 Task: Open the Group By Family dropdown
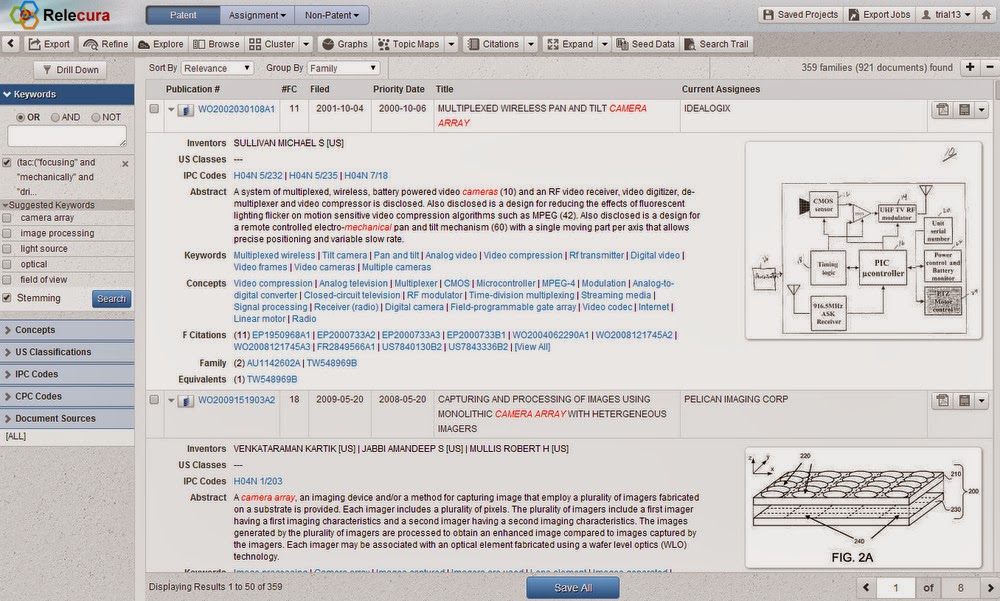point(344,68)
